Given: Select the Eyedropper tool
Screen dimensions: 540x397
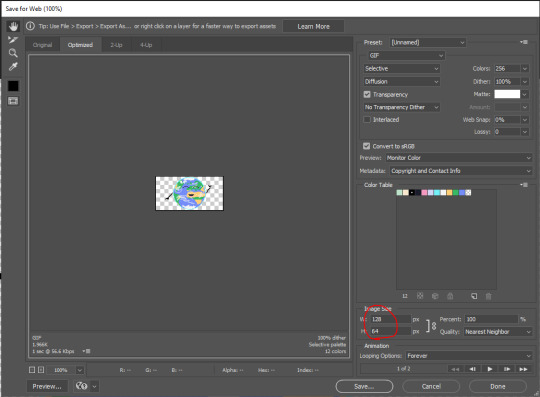Looking at the screenshot, I should click(x=13, y=66).
